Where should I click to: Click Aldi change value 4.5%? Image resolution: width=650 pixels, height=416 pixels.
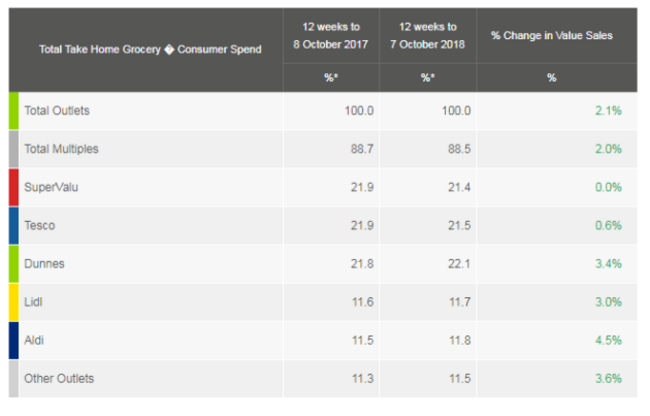(x=609, y=340)
